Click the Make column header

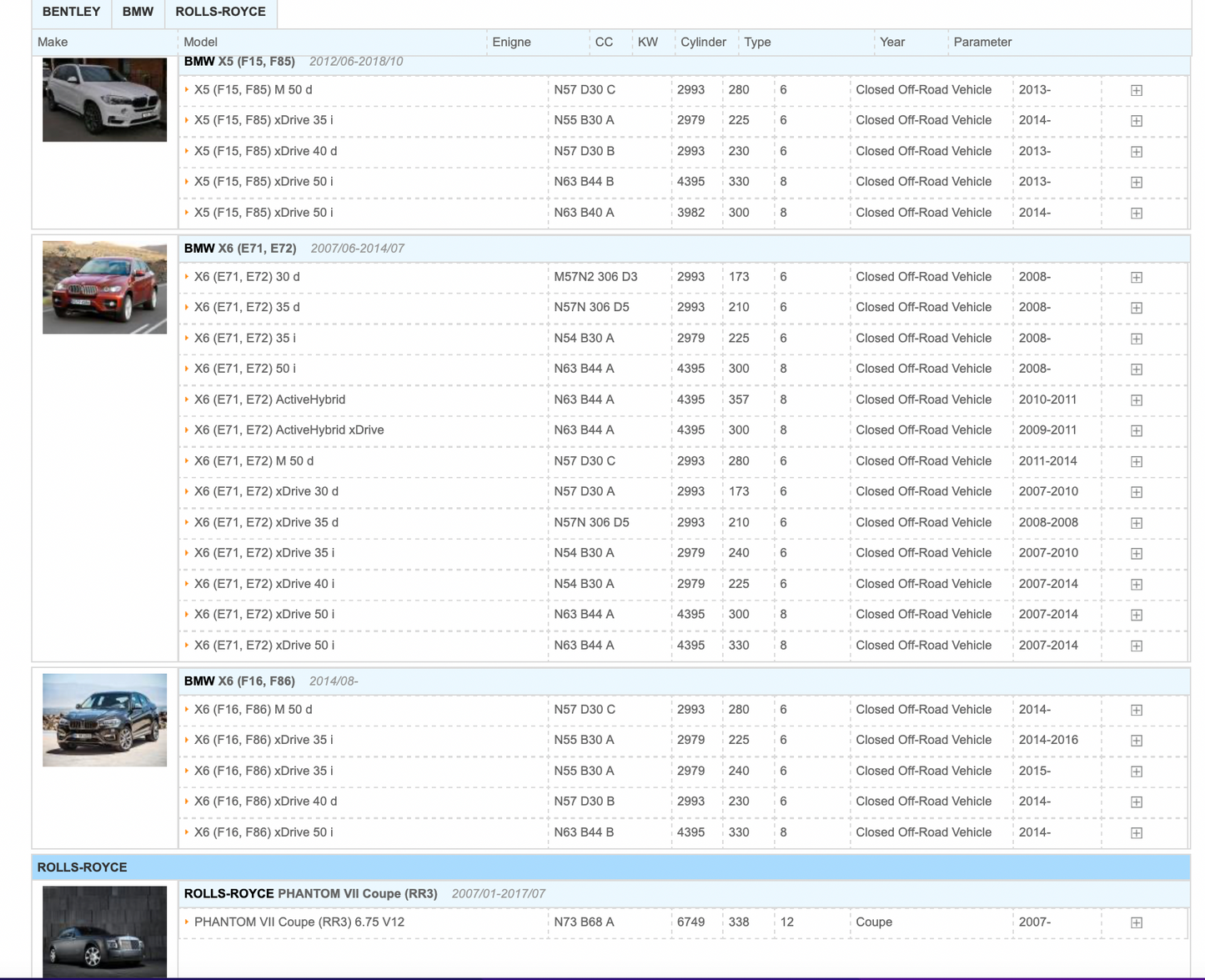[53, 43]
